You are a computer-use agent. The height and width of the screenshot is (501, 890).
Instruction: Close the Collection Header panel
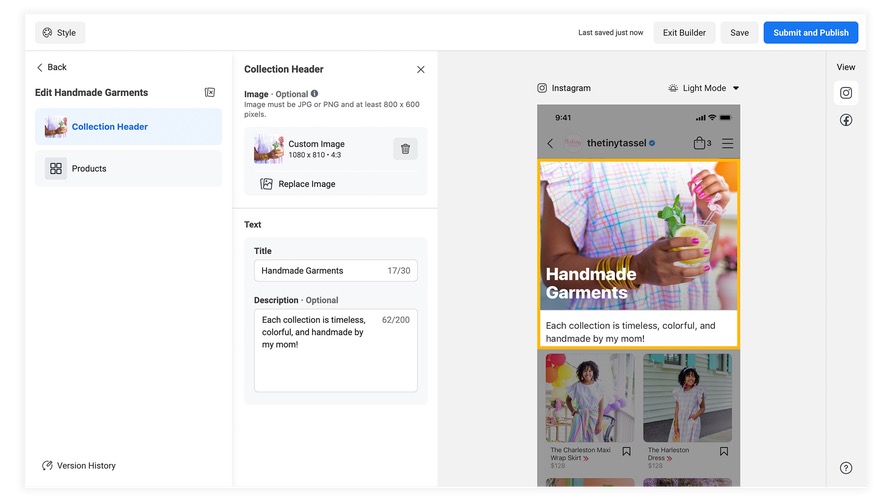tap(420, 70)
